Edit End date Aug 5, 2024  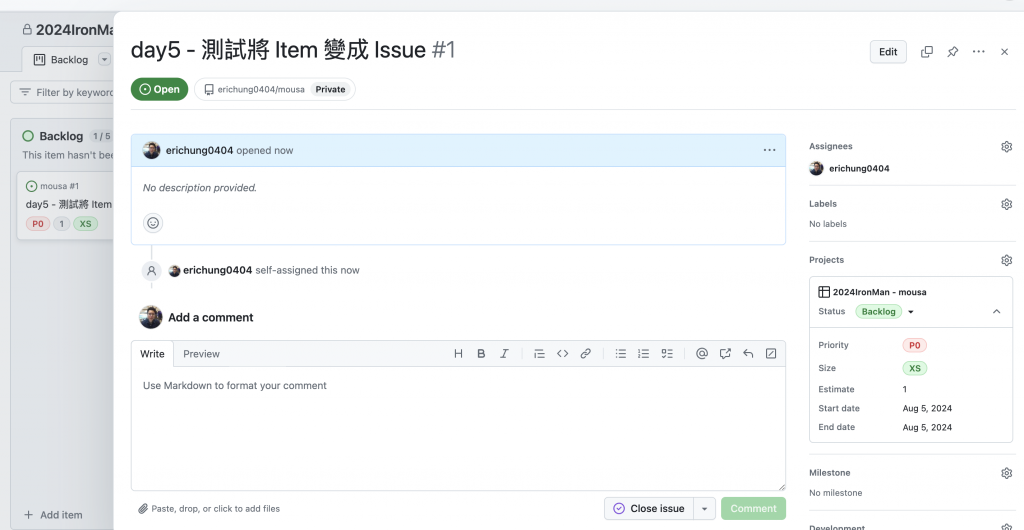click(927, 428)
